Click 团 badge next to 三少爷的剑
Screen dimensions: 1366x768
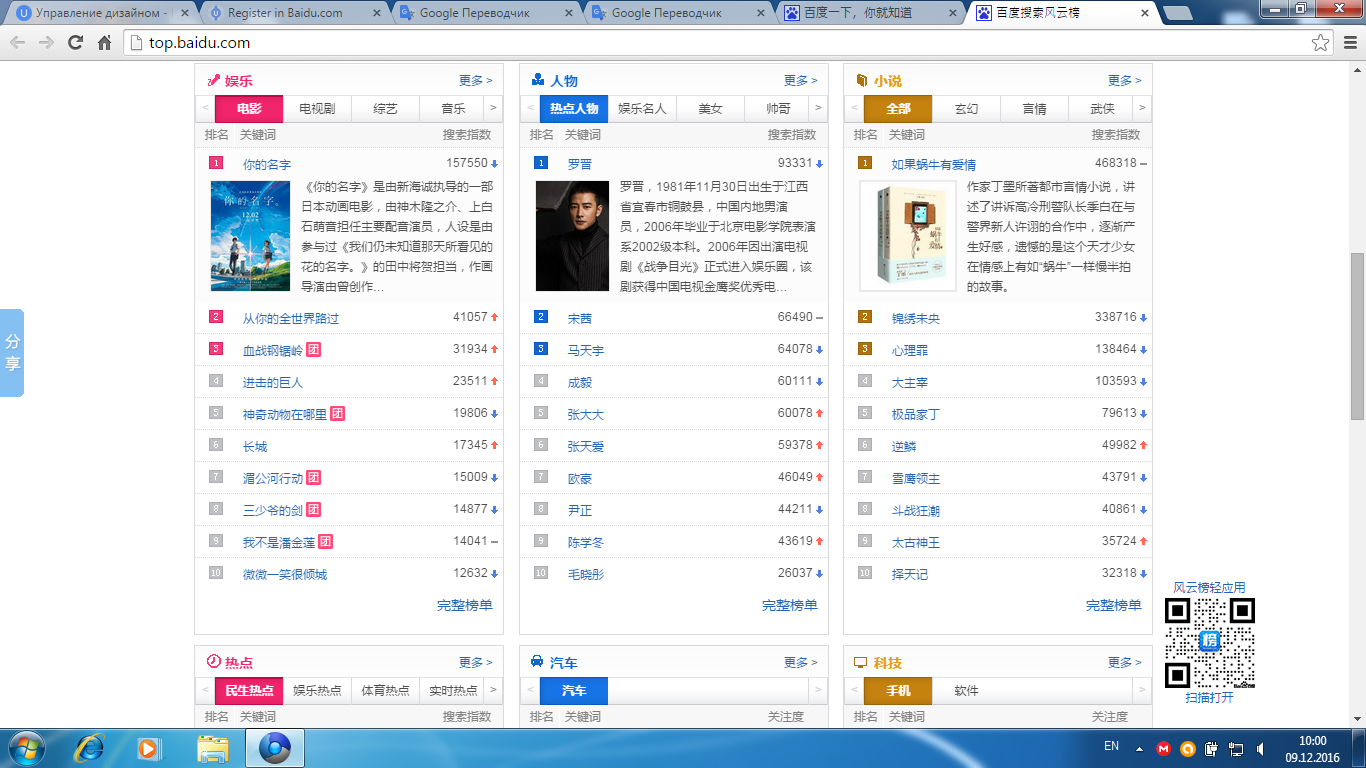click(314, 510)
